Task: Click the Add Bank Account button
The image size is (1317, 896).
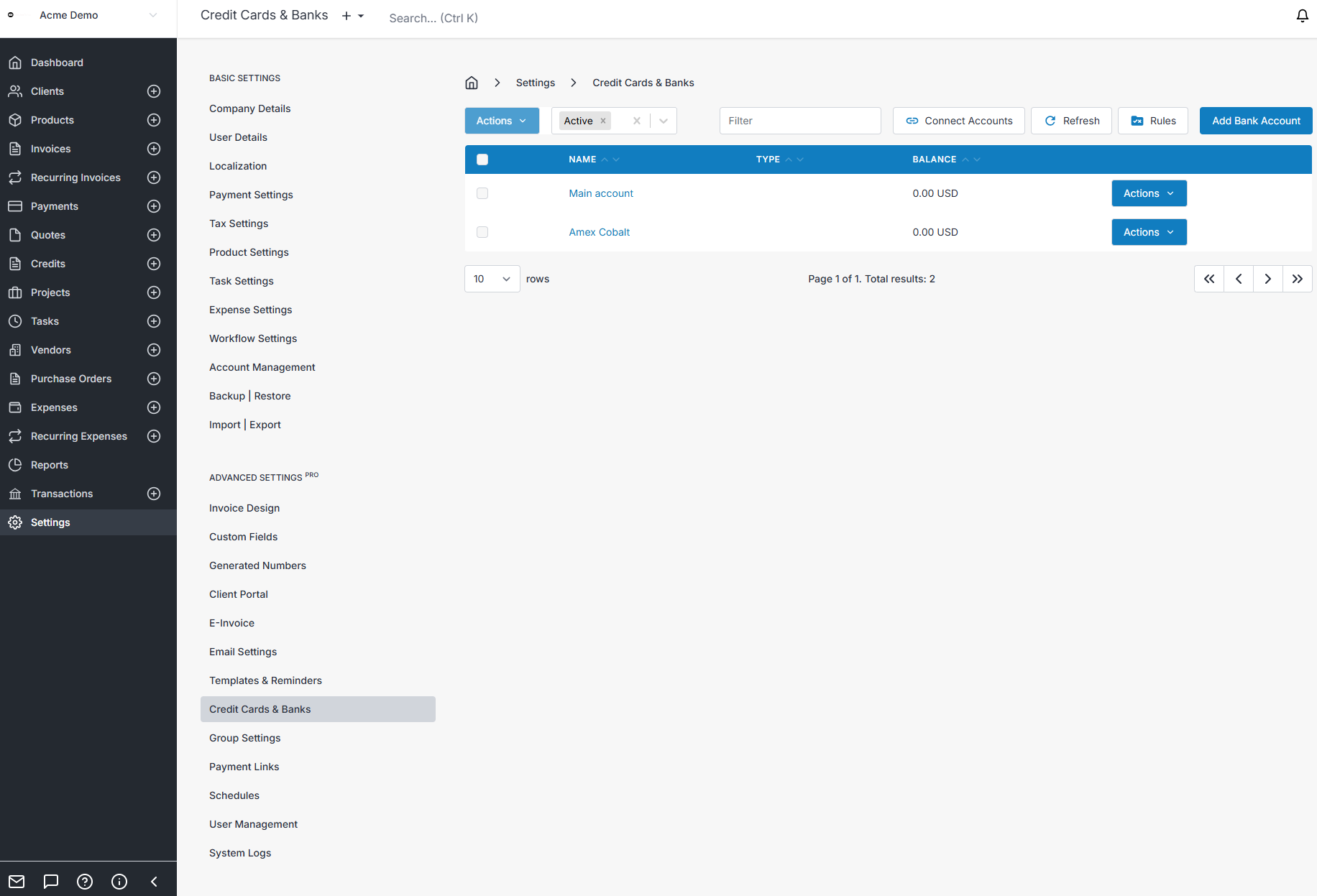Action: 1255,121
